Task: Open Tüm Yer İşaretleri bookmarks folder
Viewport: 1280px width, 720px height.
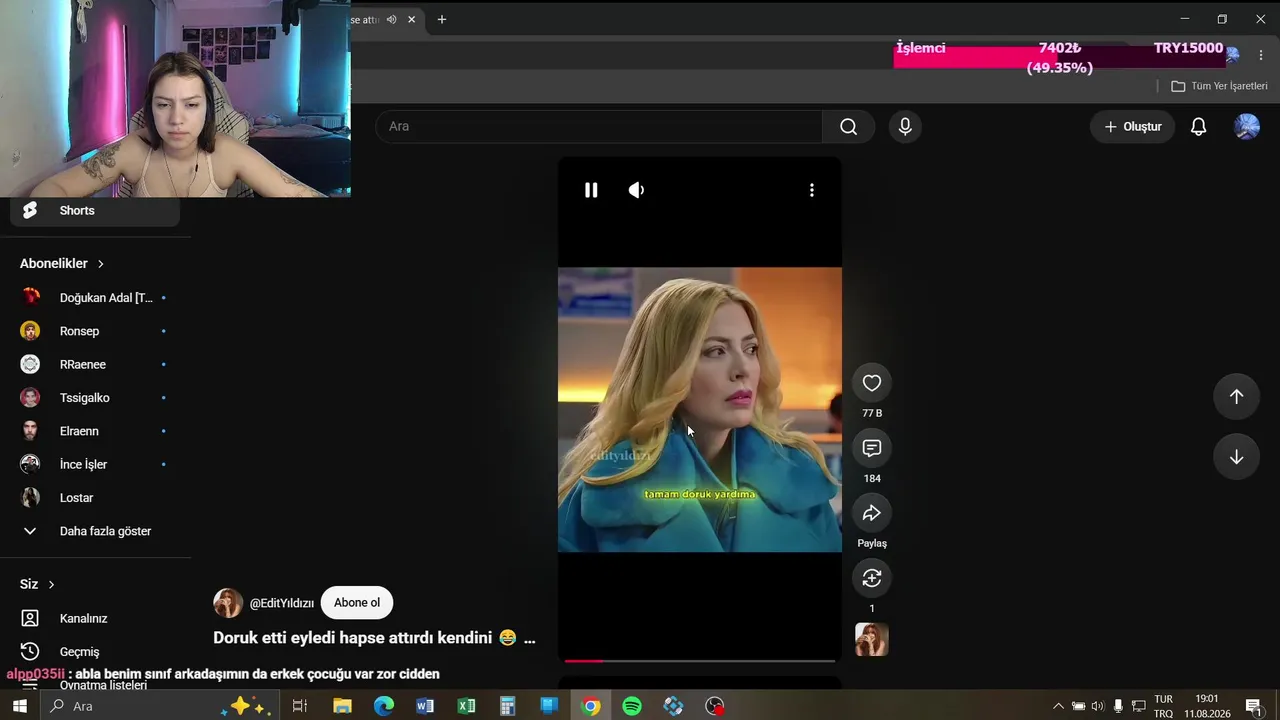Action: click(x=1219, y=86)
